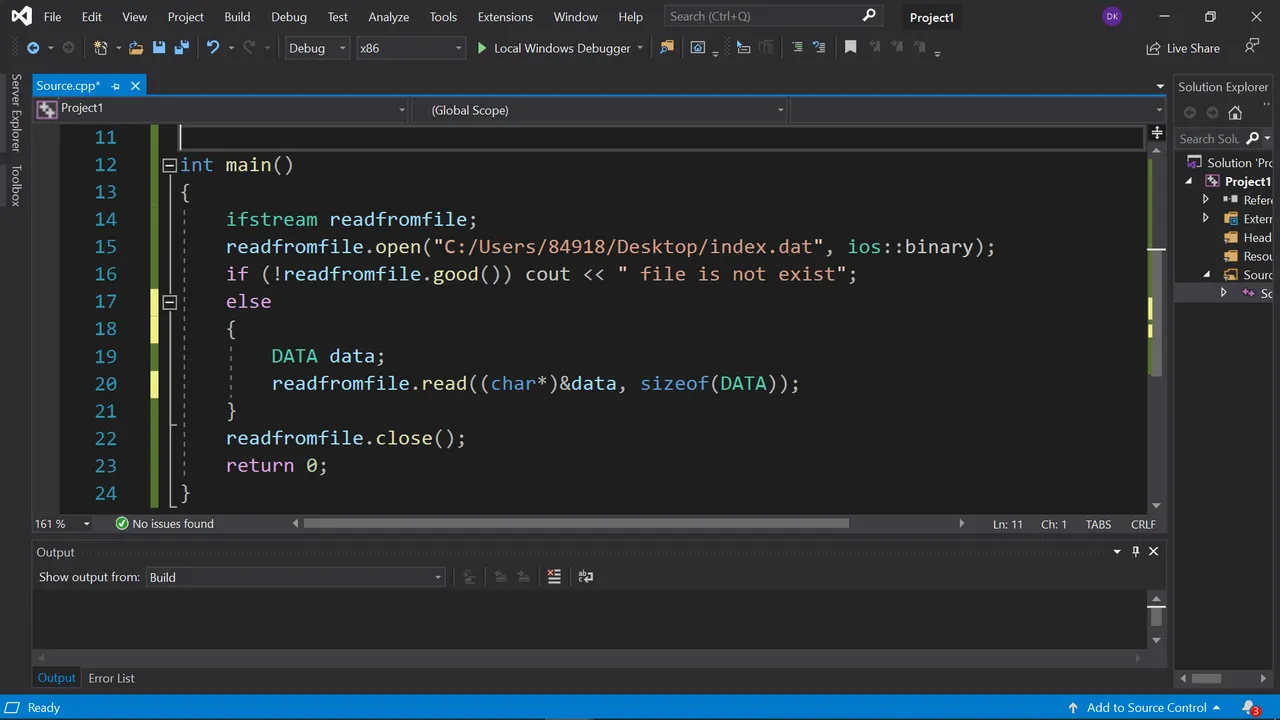Open the File menu
Image resolution: width=1280 pixels, height=720 pixels.
[52, 17]
